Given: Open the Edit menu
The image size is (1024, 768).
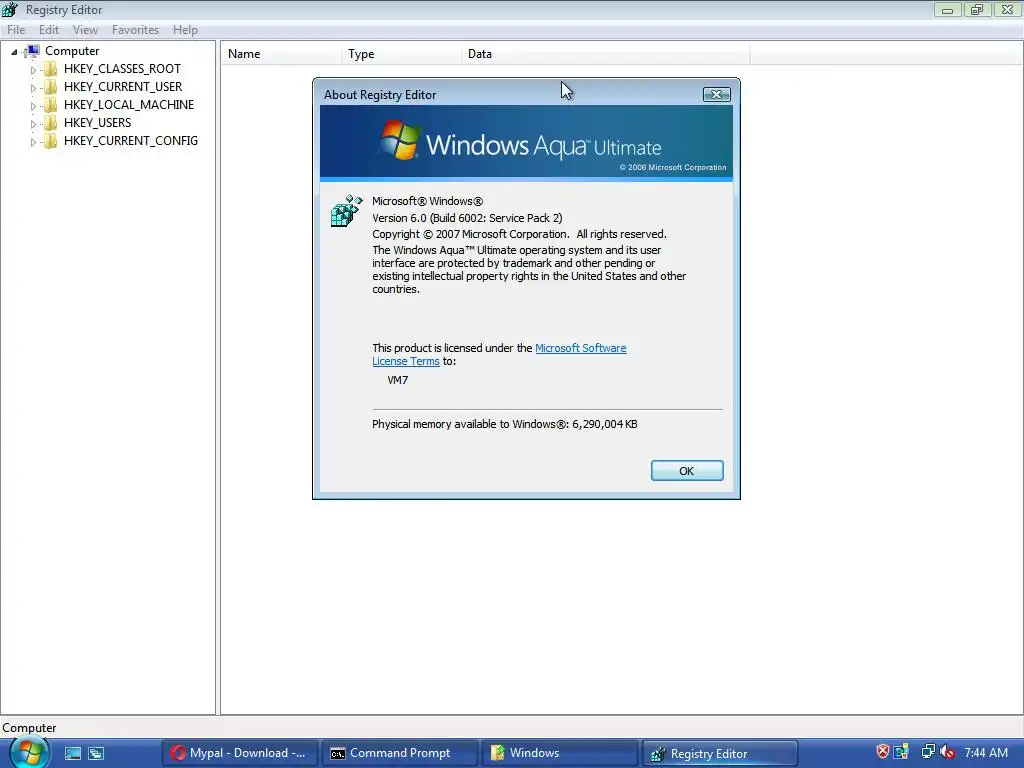Looking at the screenshot, I should click(49, 30).
